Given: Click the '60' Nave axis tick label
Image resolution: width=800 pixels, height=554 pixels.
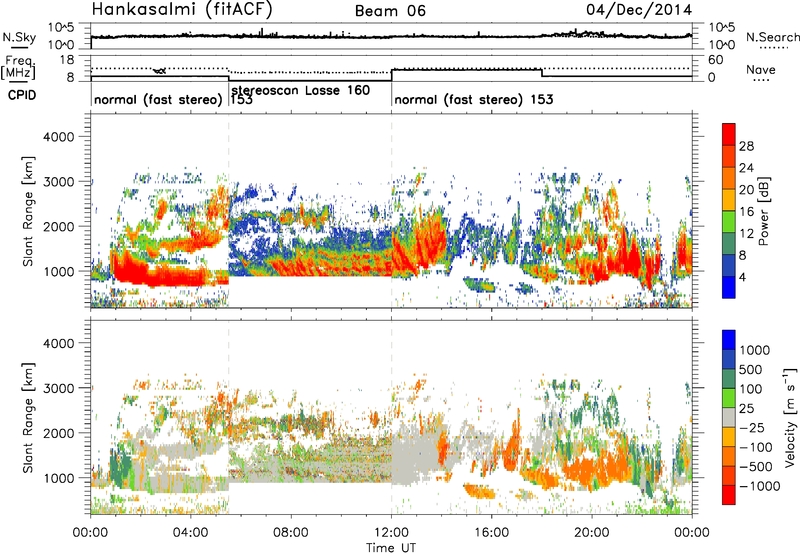Looking at the screenshot, I should click(715, 60).
